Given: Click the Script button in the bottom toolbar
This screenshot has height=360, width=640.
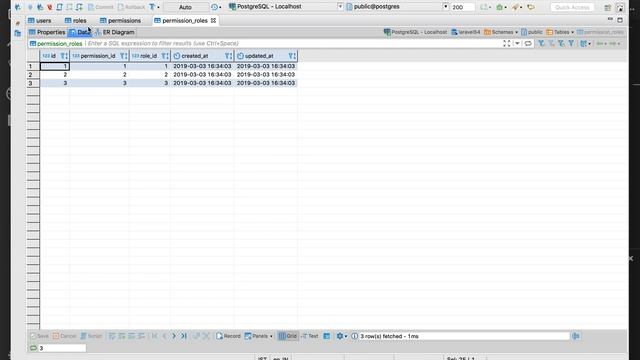Looking at the screenshot, I should (91, 336).
